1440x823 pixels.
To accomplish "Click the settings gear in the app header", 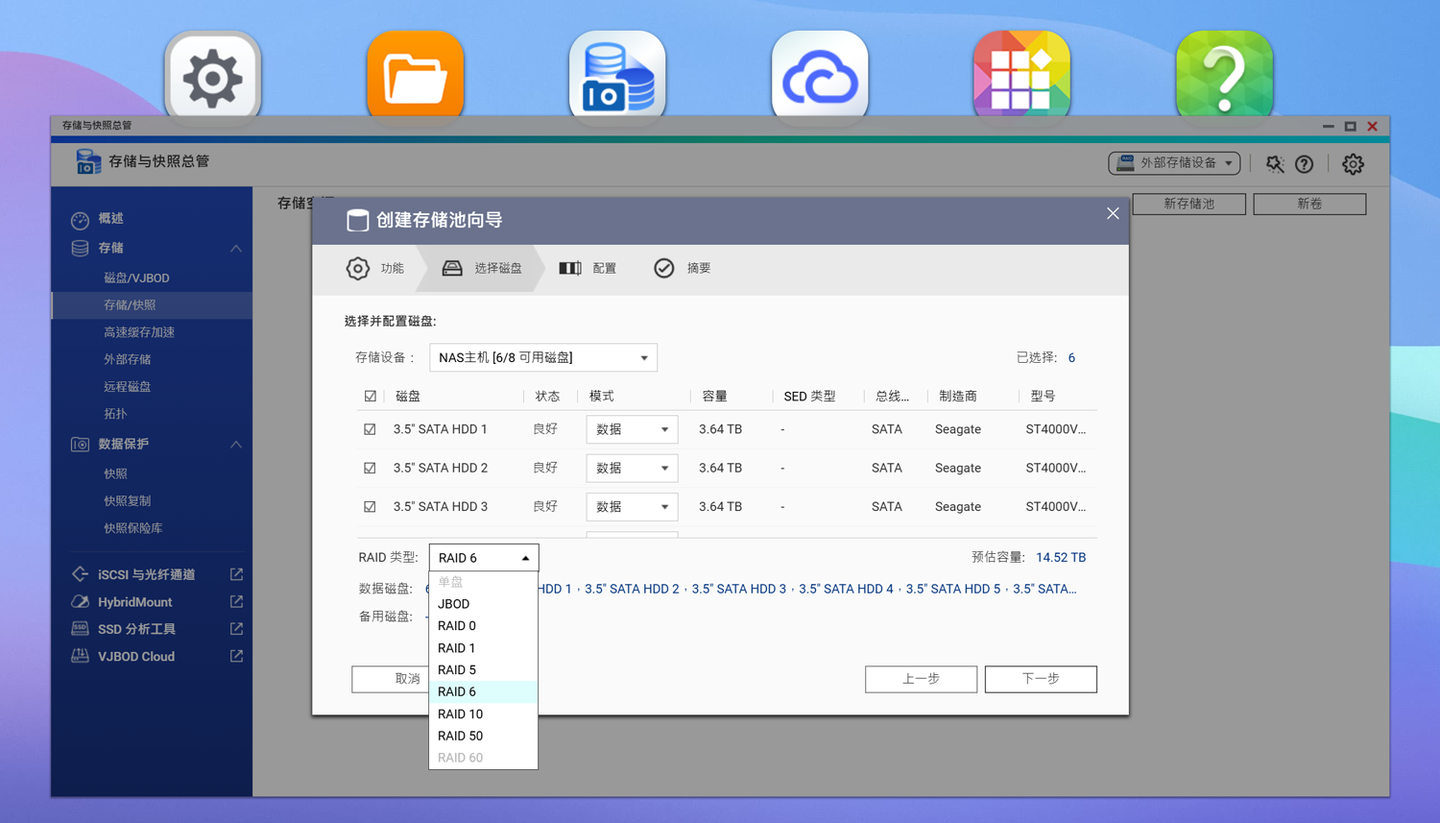I will (1353, 164).
